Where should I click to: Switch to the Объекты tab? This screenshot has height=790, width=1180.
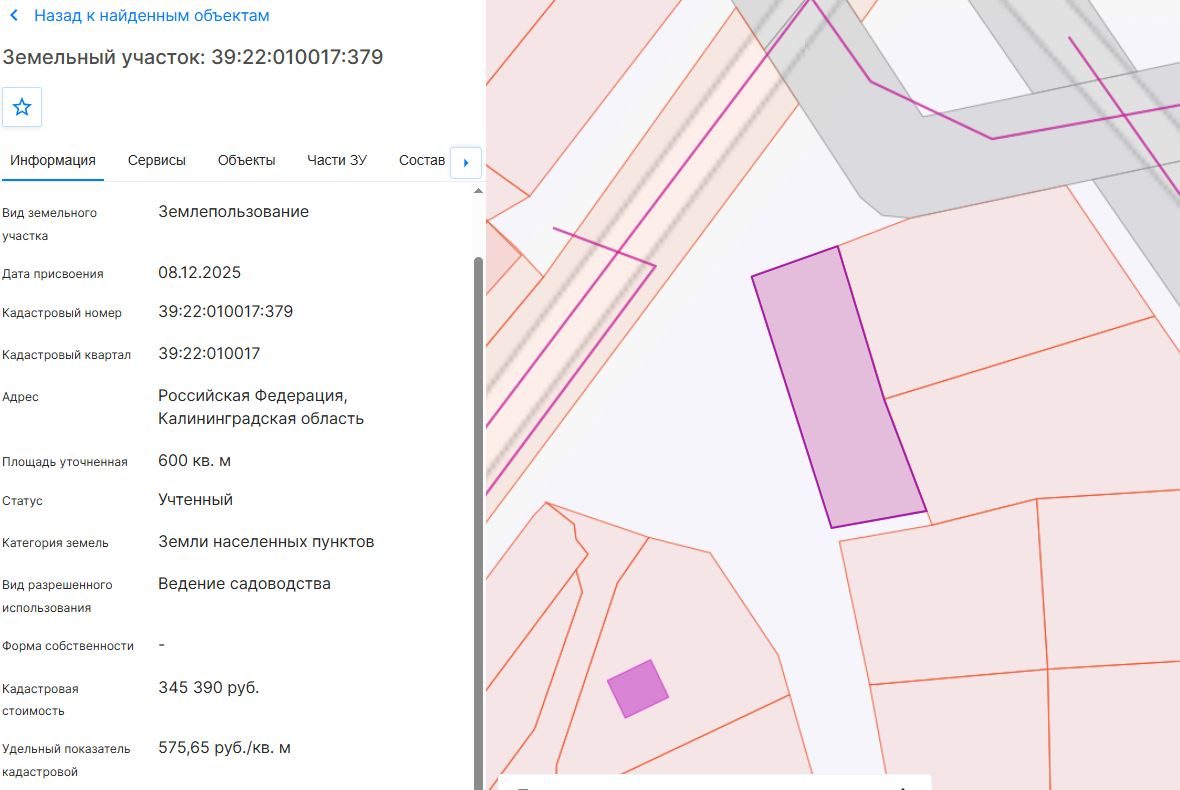coord(246,160)
